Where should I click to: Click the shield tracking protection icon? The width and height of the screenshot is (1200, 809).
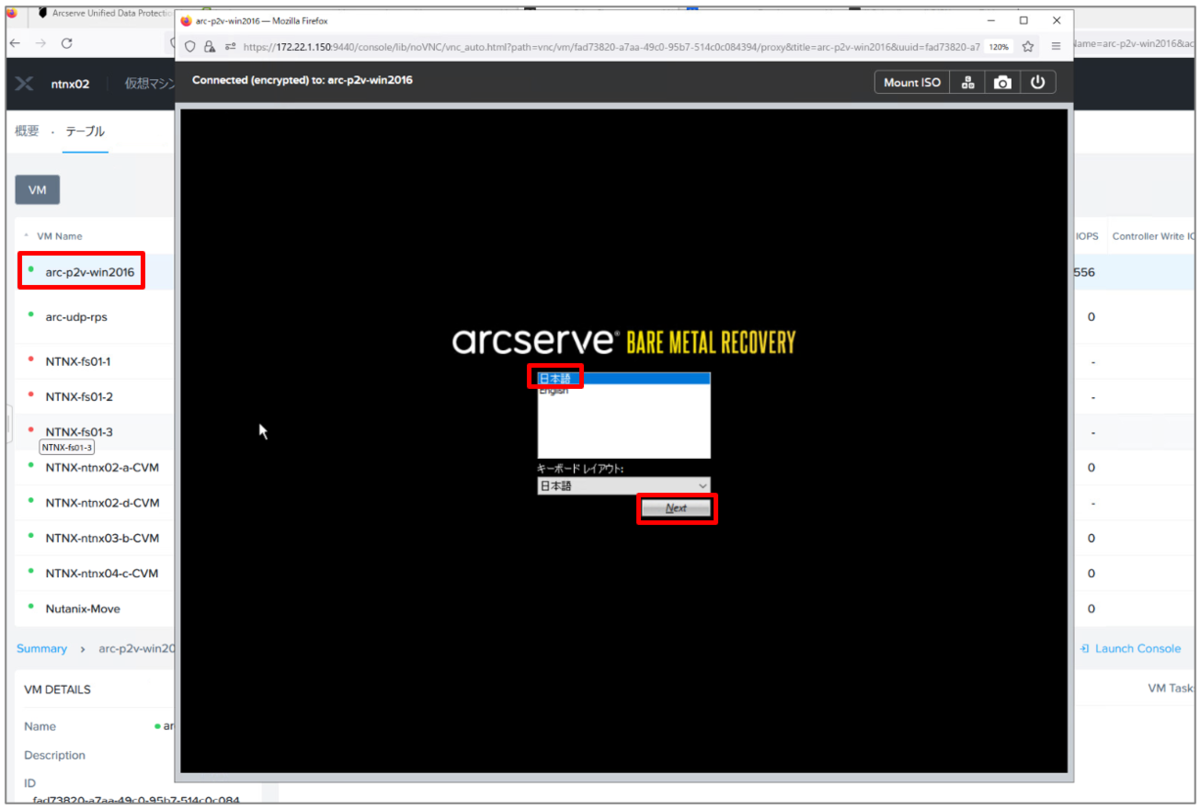pyautogui.click(x=191, y=46)
